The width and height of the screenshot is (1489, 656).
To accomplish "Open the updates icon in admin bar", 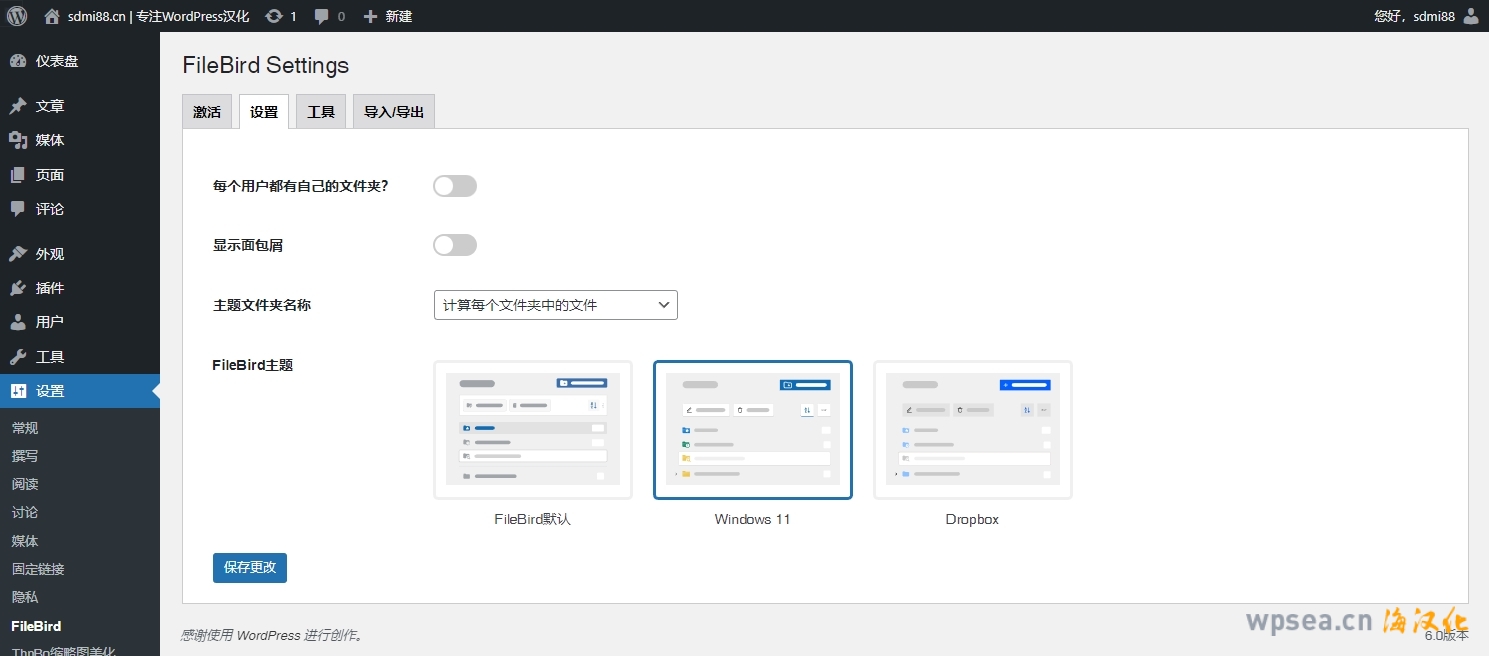I will 274,16.
